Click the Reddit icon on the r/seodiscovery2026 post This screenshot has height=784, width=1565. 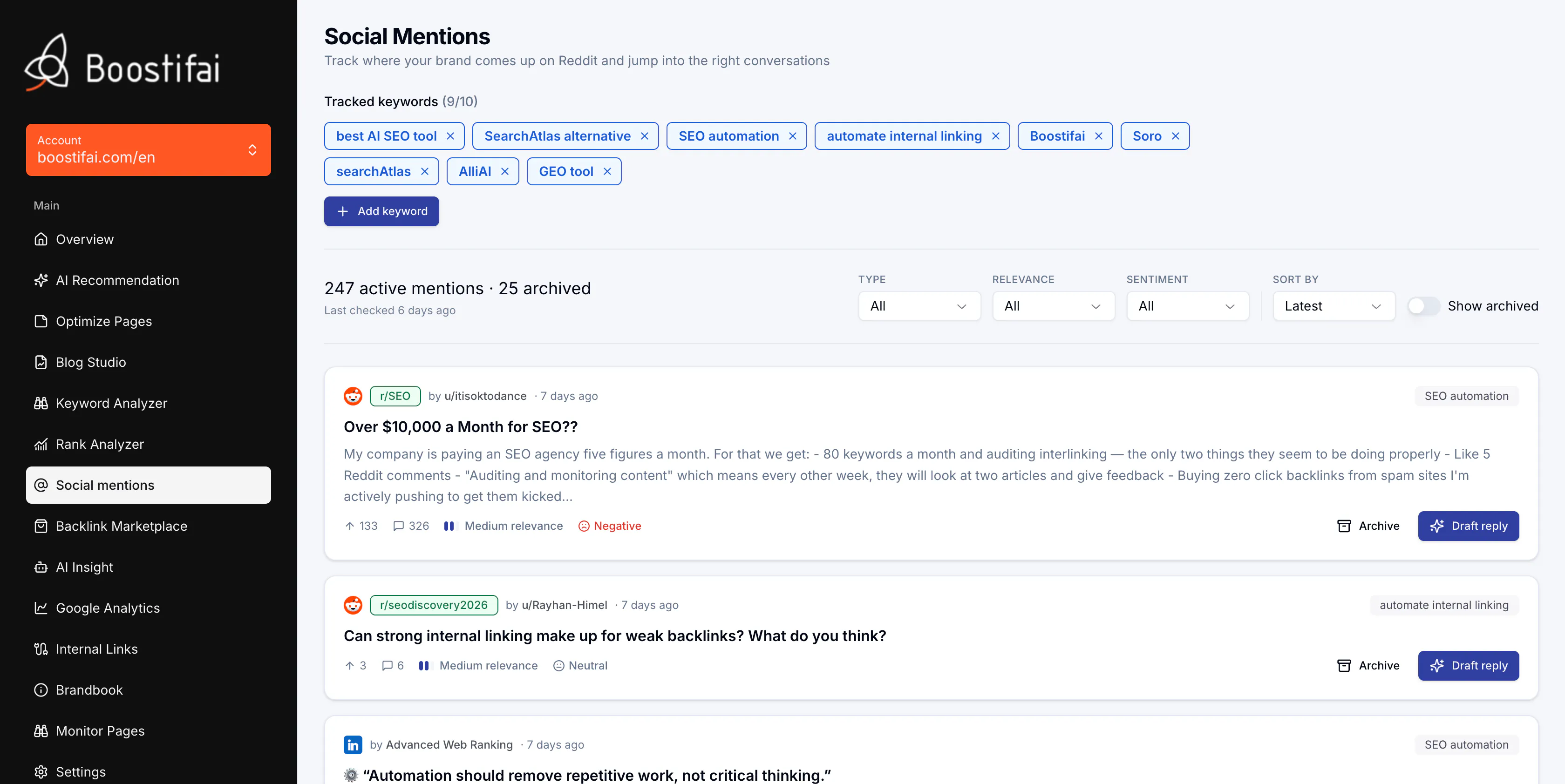[x=353, y=605]
